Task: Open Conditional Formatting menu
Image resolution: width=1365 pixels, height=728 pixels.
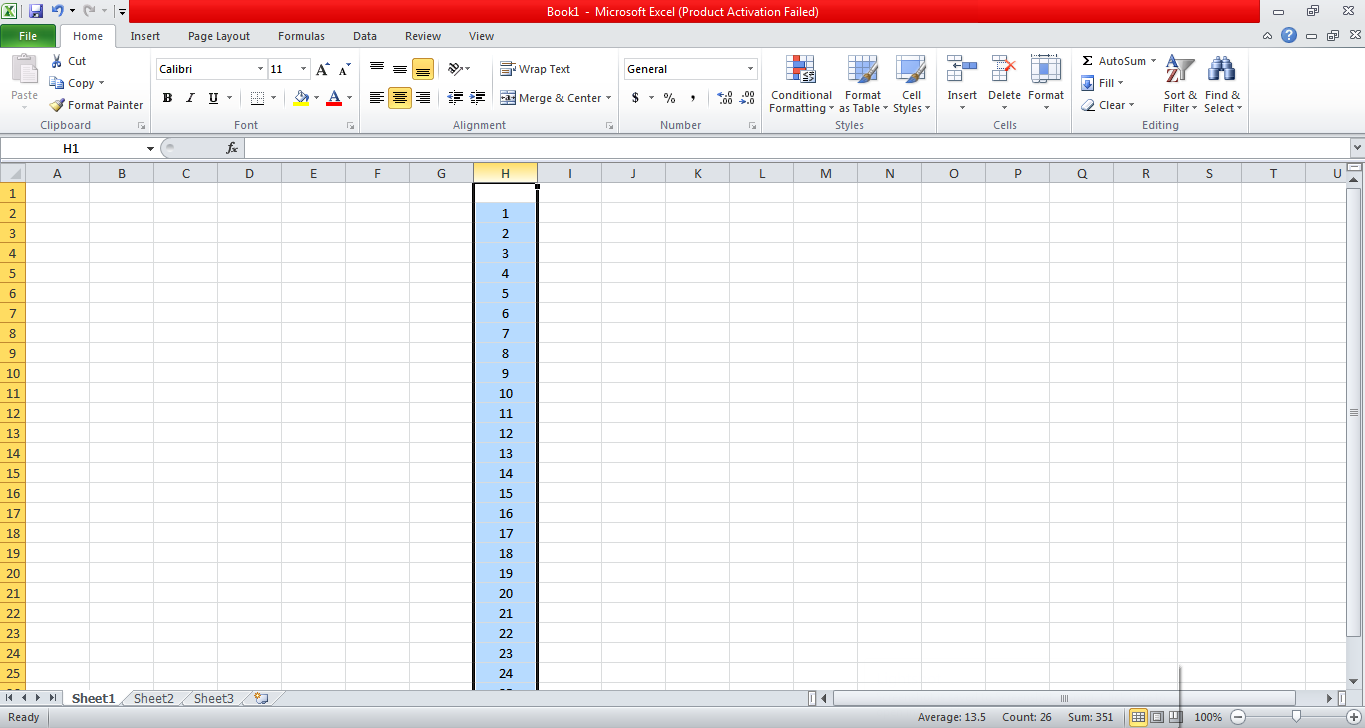Action: (801, 85)
